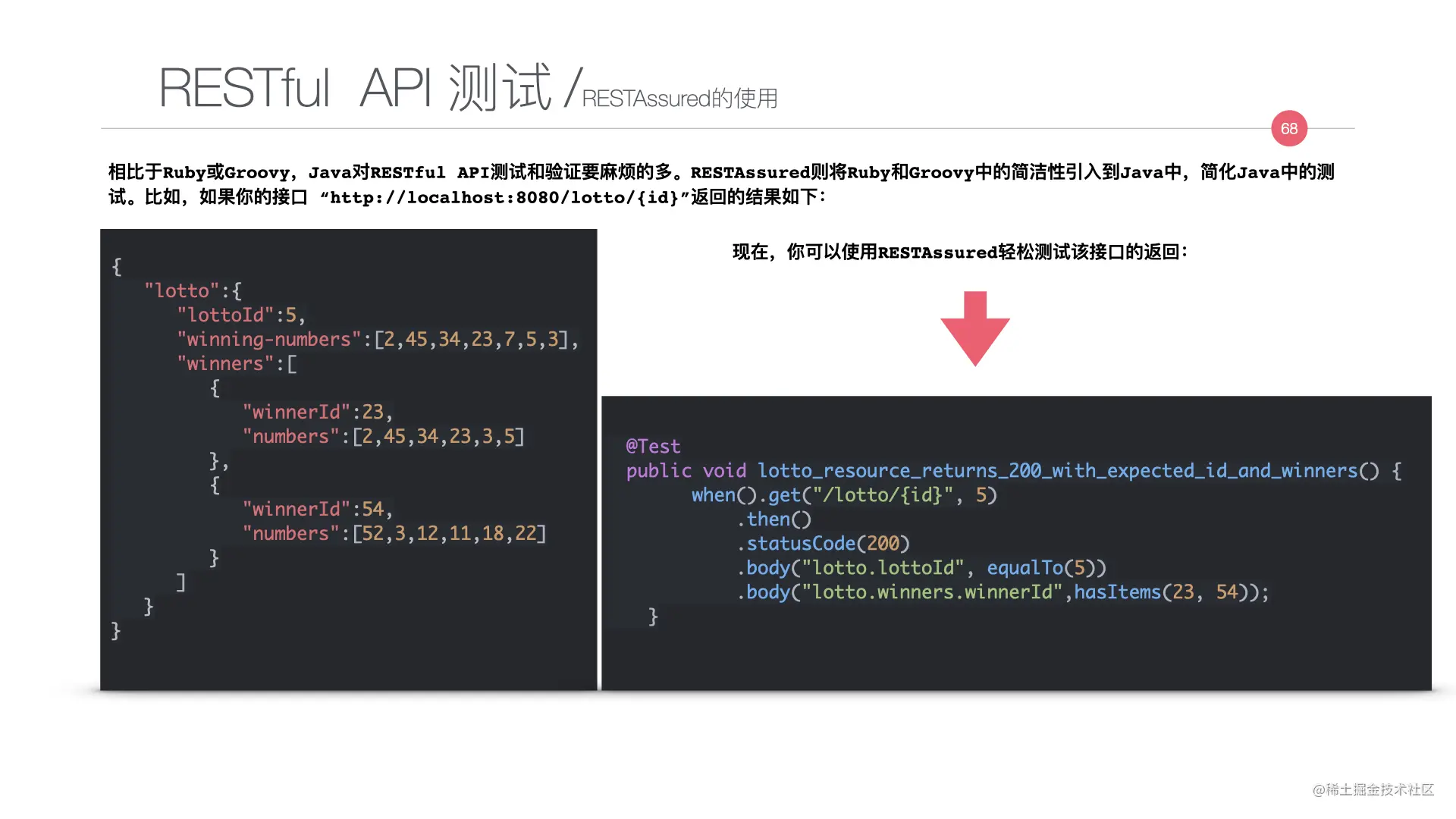Click the "winnerId":23 line
The width and height of the screenshot is (1456, 819).
(x=318, y=412)
